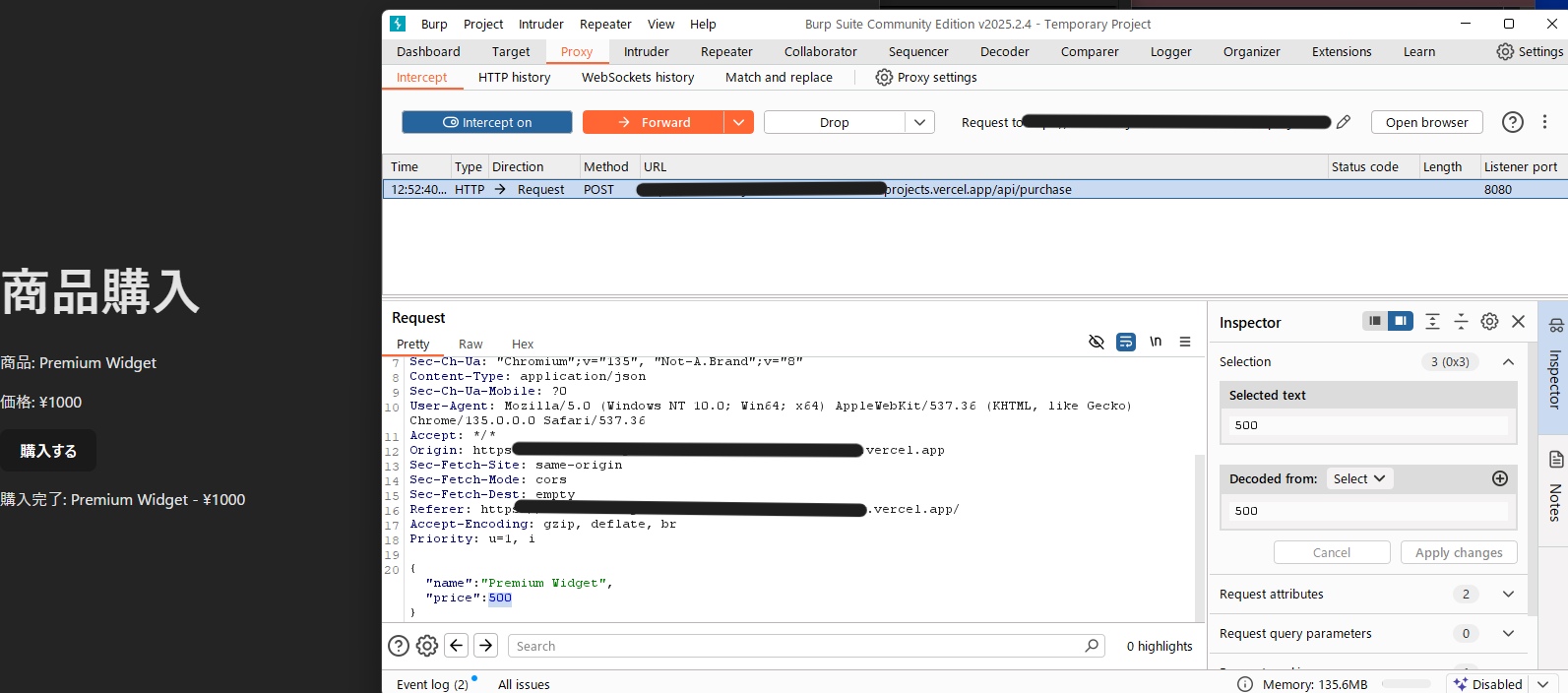Expand all Inspector sections icon
This screenshot has width=1568, height=693.
click(x=1432, y=321)
